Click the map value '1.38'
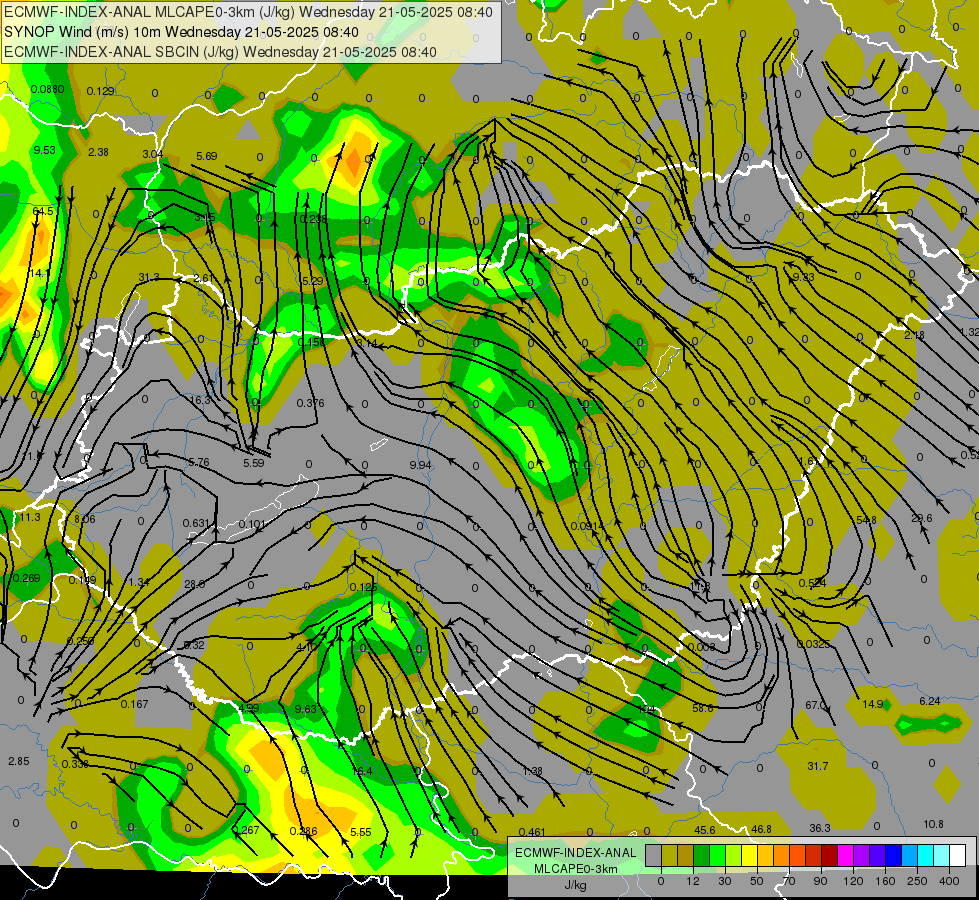The image size is (979, 900). 533,771
